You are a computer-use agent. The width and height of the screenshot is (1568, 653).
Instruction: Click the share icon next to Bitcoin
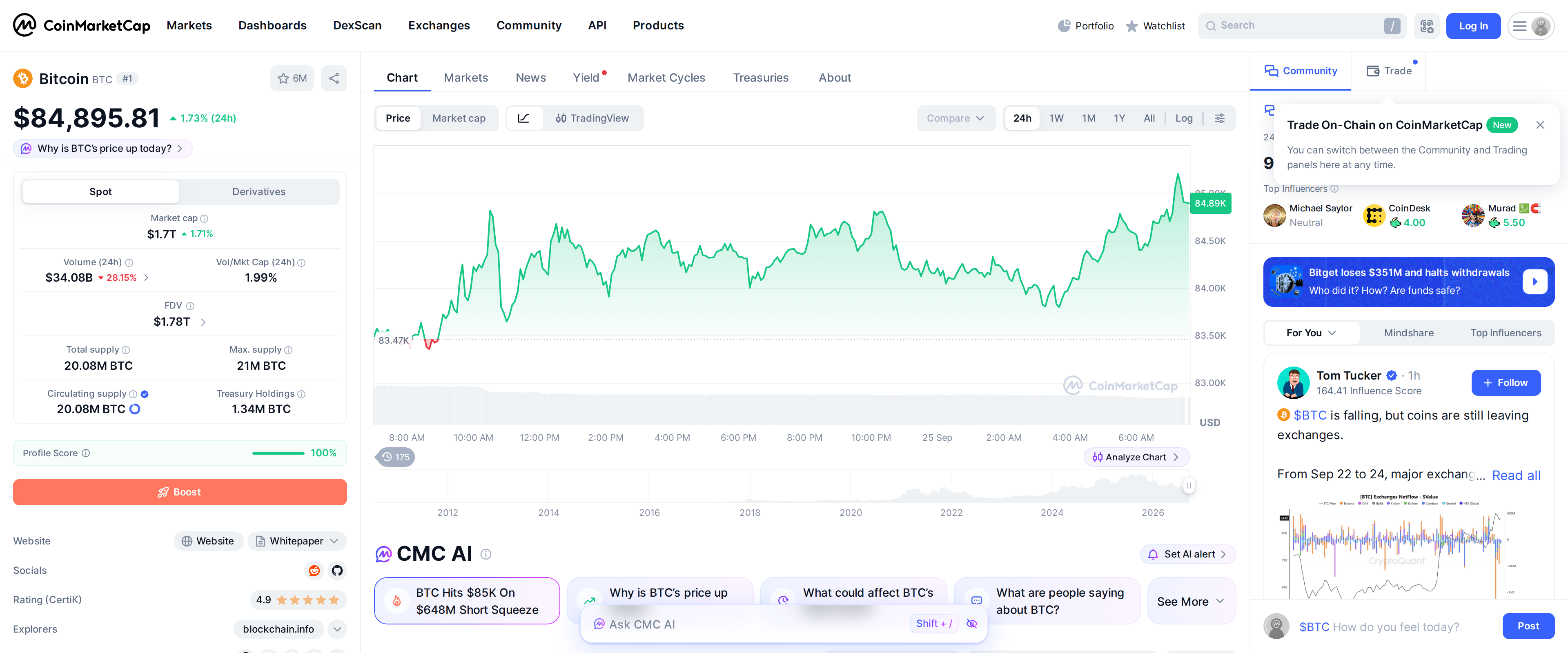point(334,78)
